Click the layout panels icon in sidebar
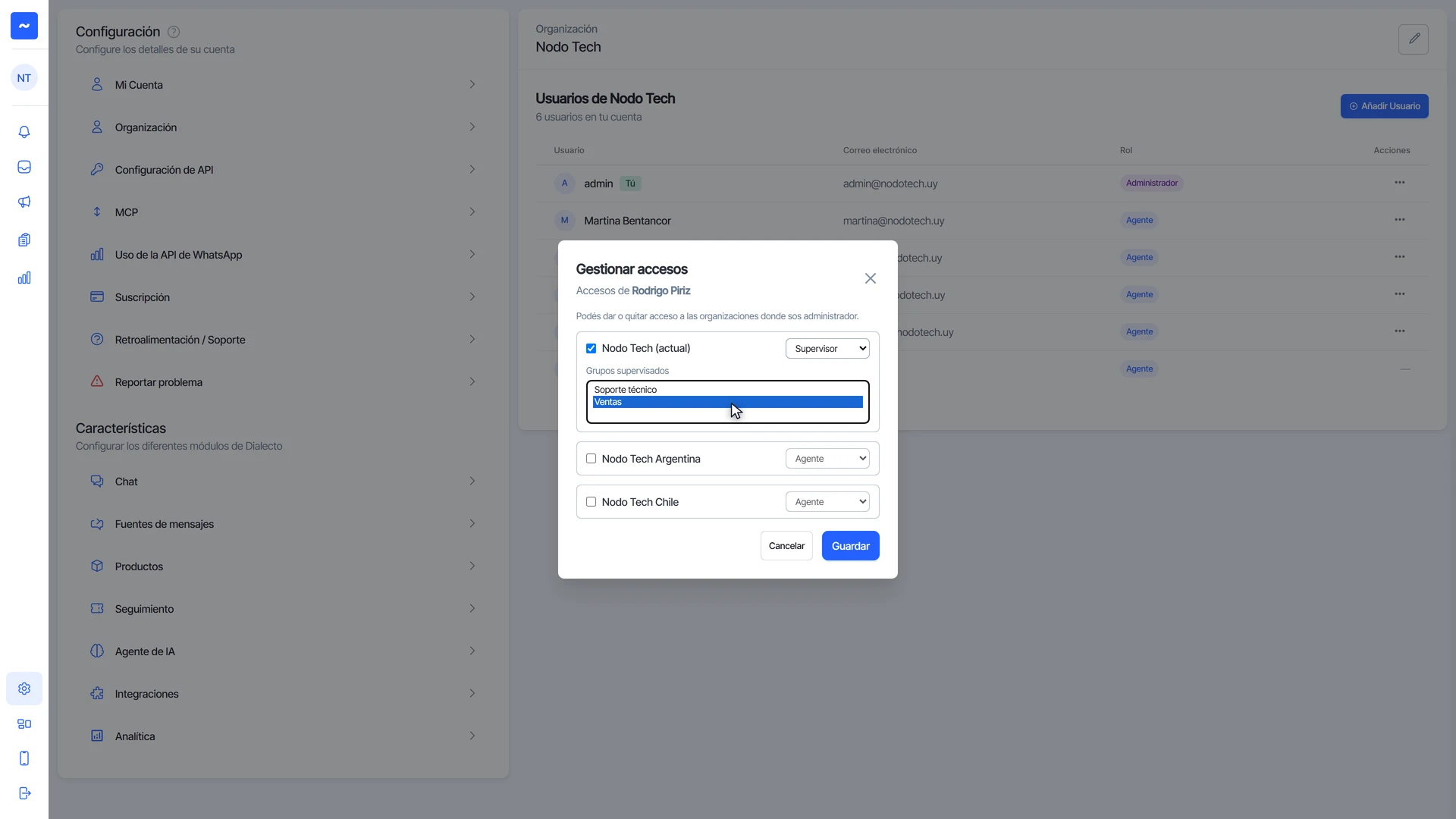 point(24,723)
